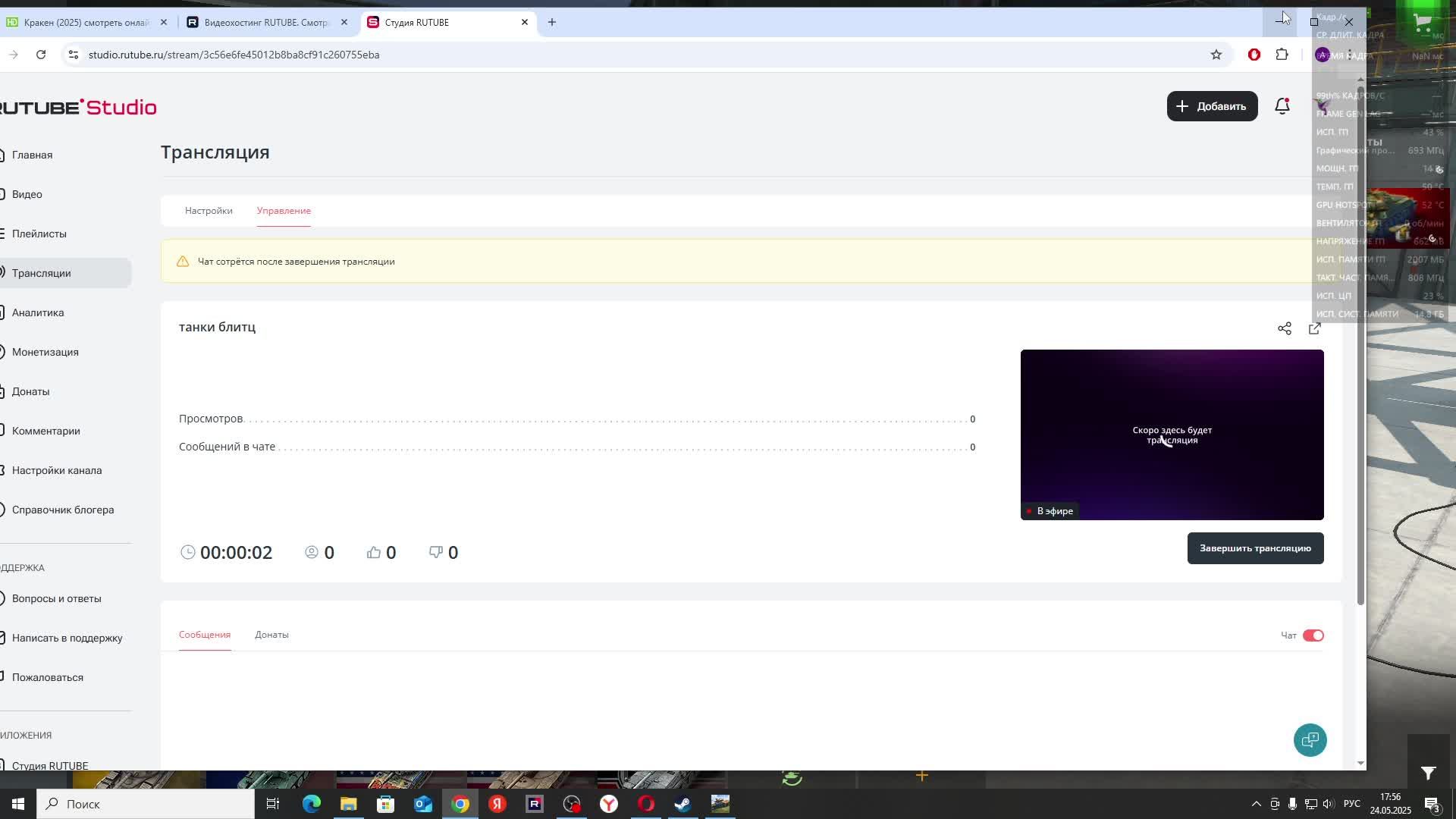Bookmark this page with star icon
This screenshot has height=819, width=1456.
point(1216,55)
